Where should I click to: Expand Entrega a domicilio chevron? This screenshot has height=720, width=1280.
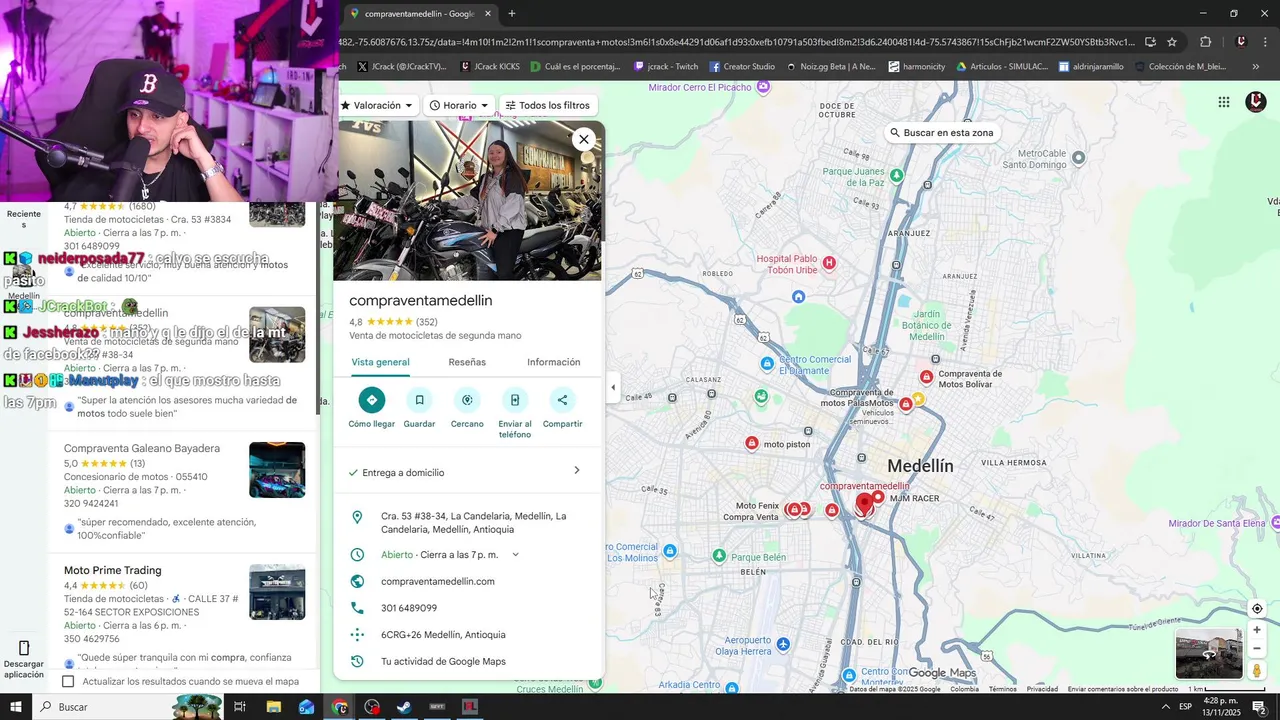576,471
